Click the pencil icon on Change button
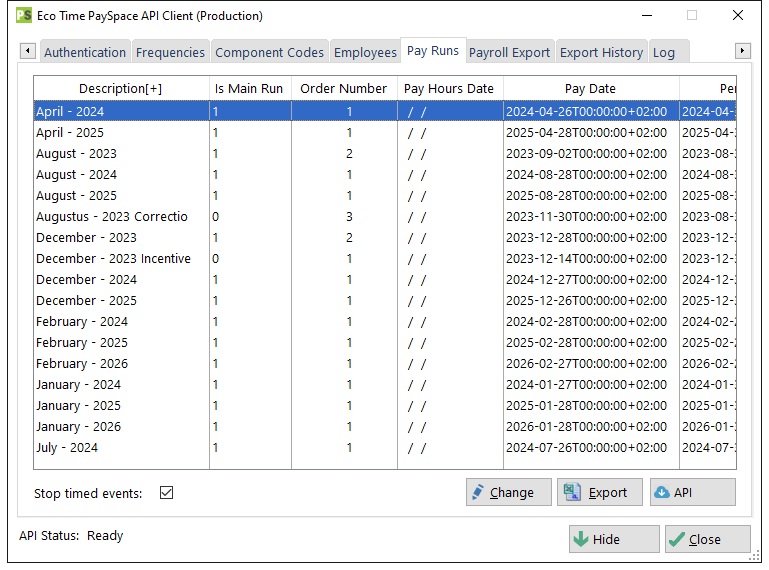The height and width of the screenshot is (570, 769). 477,492
